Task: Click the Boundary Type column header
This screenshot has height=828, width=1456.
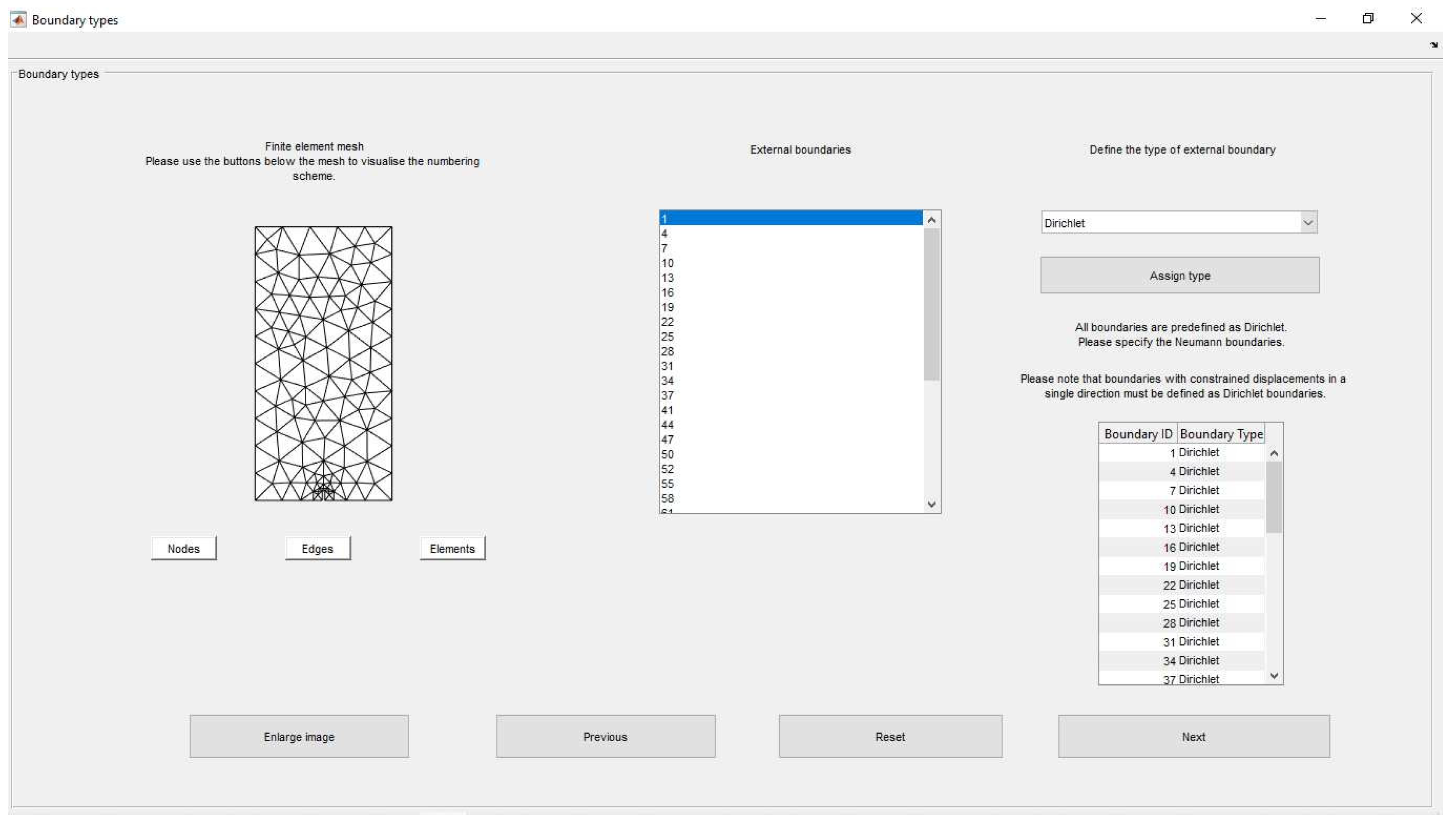Action: point(1221,434)
